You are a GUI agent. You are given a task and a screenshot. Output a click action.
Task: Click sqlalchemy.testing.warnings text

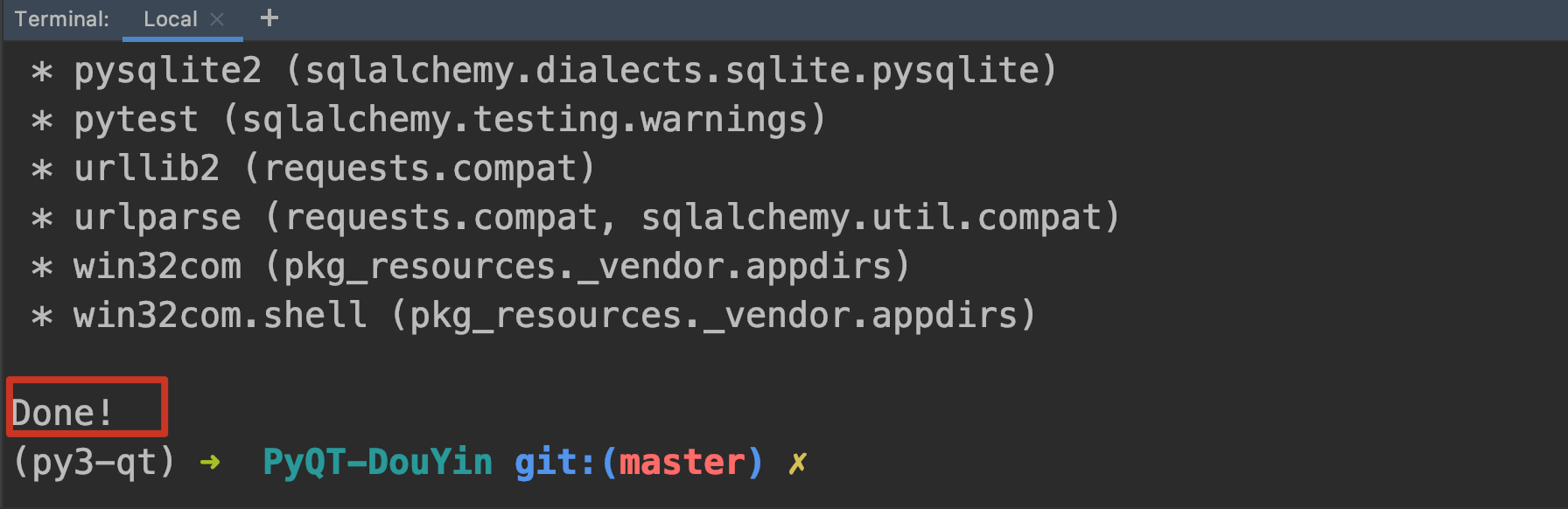(524, 120)
